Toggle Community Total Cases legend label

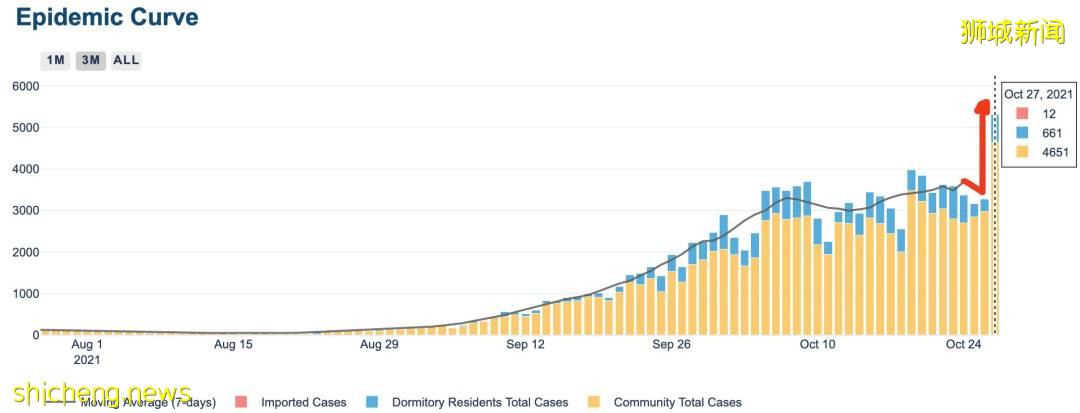click(677, 402)
